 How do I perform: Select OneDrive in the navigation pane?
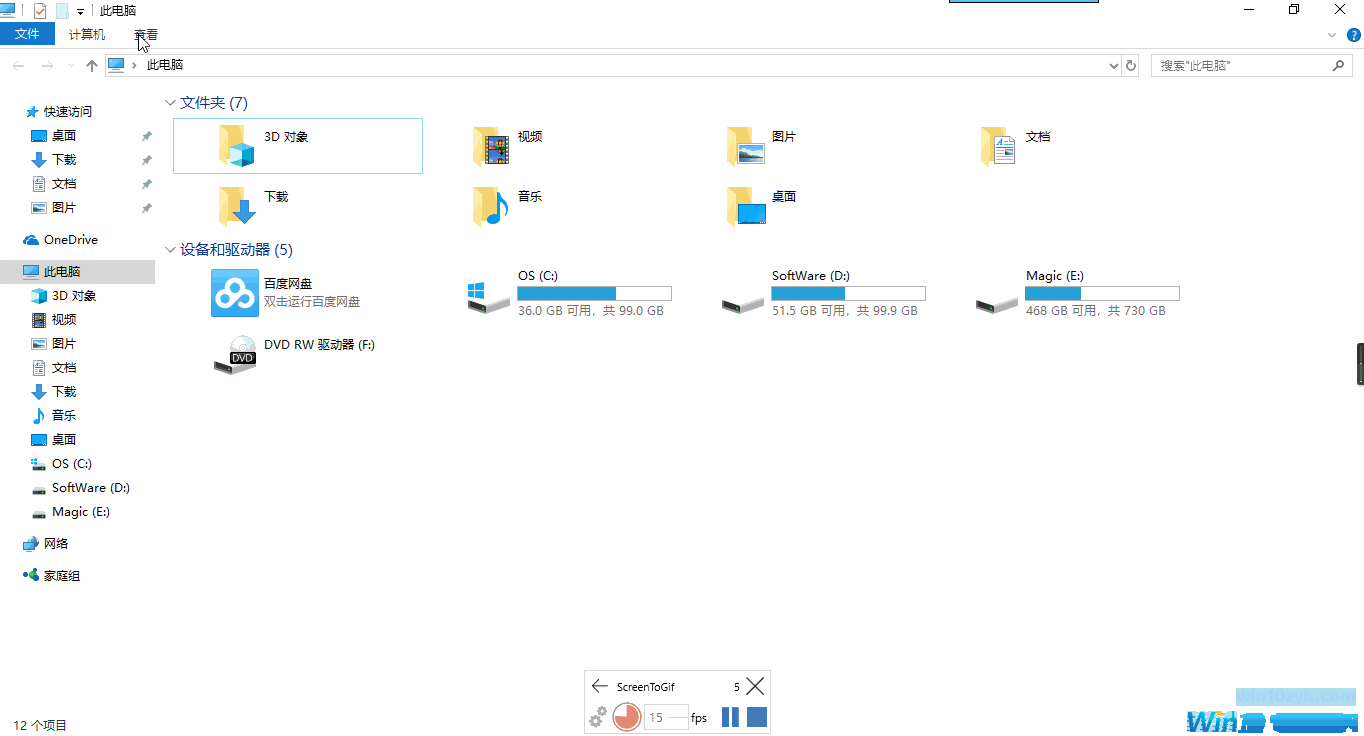[70, 240]
